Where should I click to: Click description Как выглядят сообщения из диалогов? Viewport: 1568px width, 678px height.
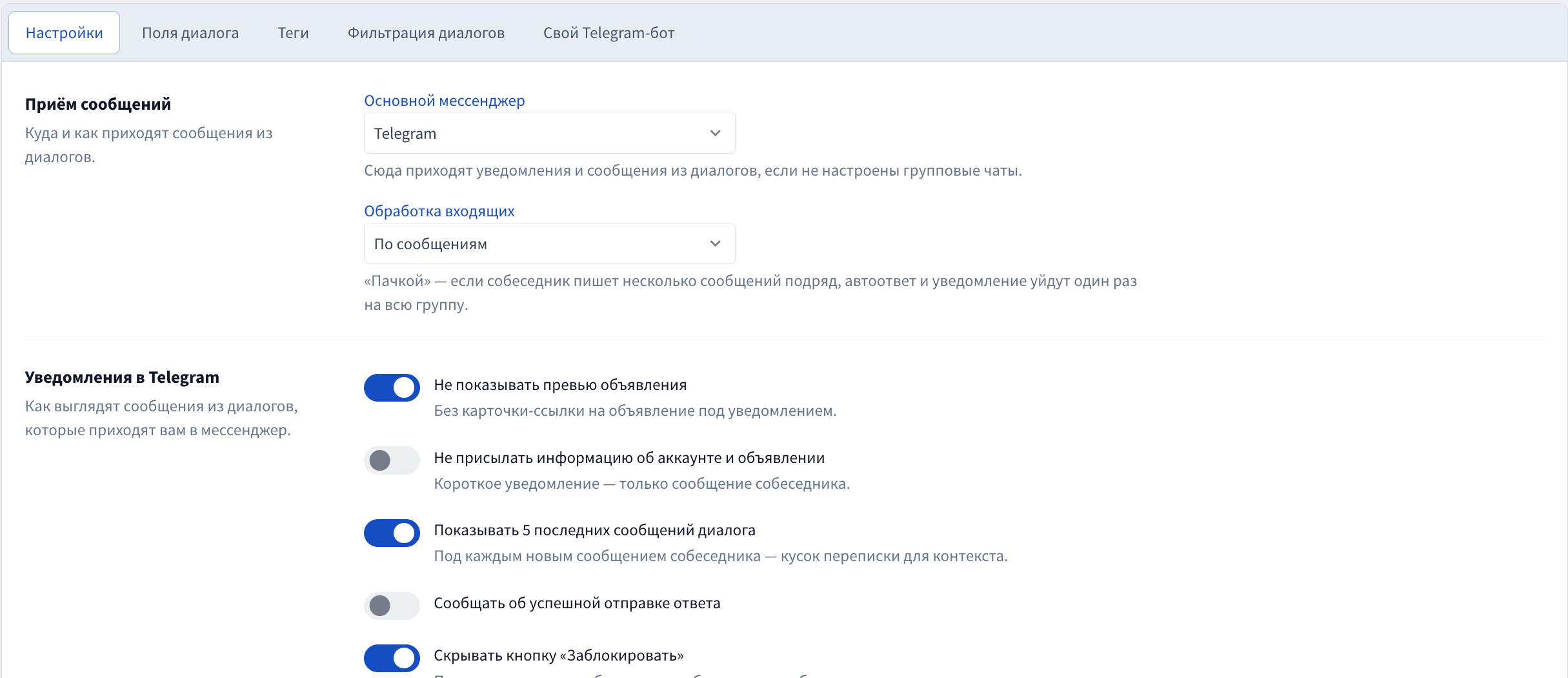[x=161, y=418]
